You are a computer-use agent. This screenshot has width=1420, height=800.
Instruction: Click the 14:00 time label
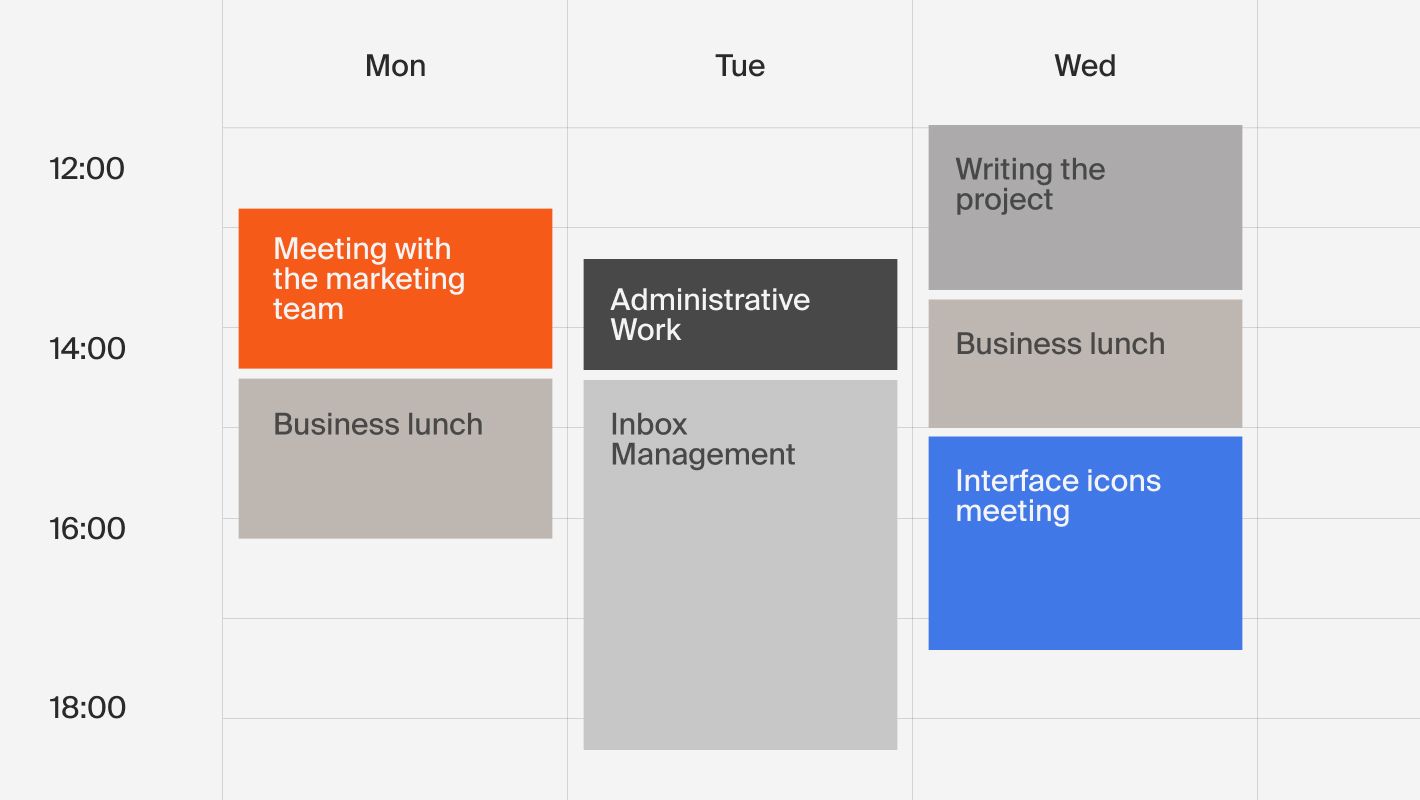pyautogui.click(x=87, y=348)
